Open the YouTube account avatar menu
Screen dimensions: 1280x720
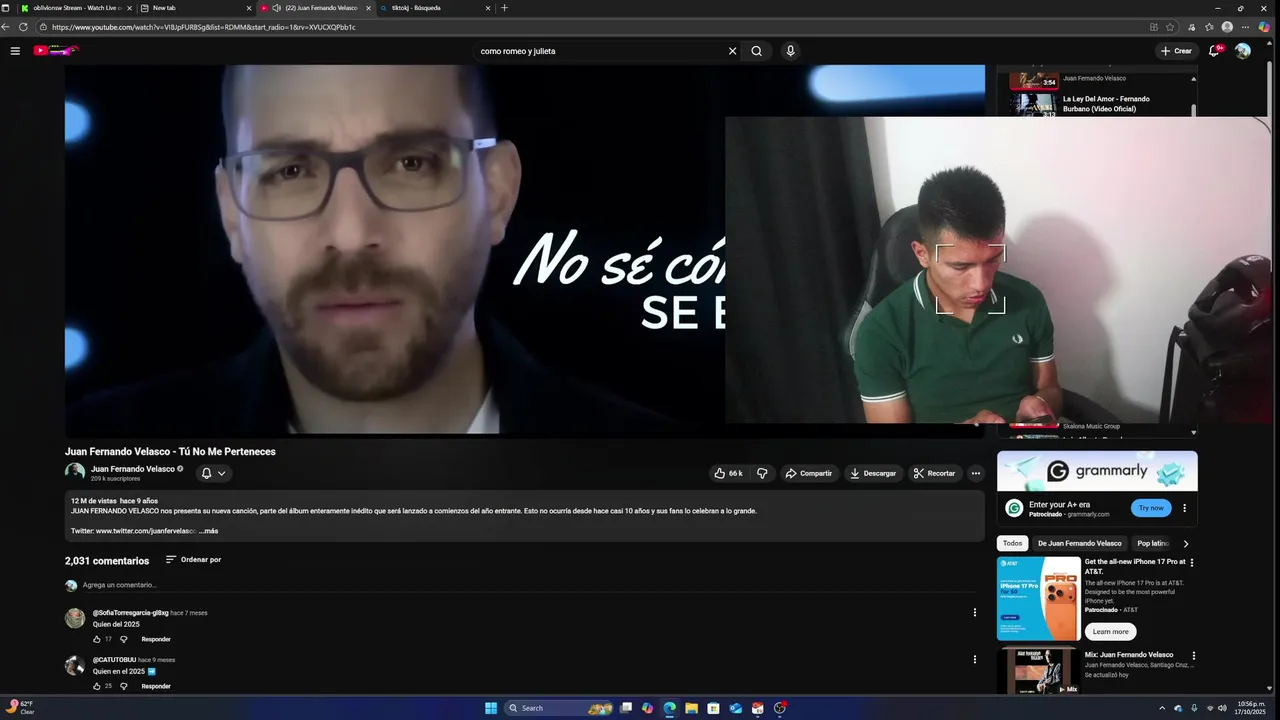click(x=1243, y=51)
